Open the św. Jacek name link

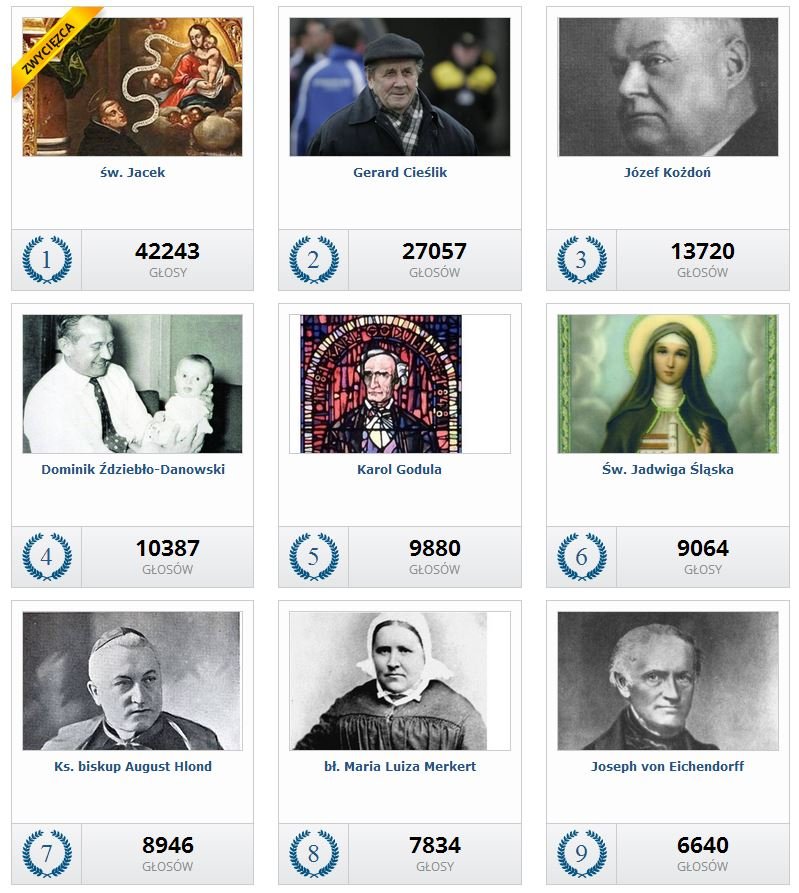[132, 173]
